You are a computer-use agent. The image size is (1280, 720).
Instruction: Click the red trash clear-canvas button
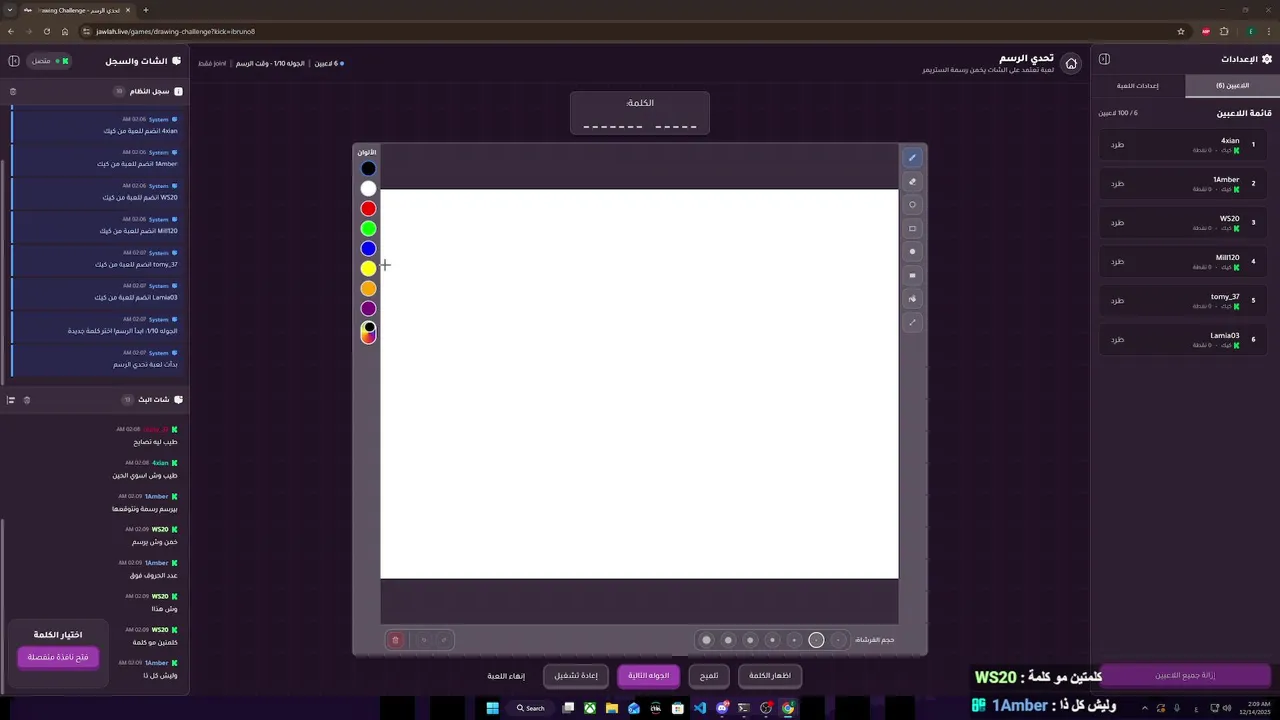tap(395, 640)
